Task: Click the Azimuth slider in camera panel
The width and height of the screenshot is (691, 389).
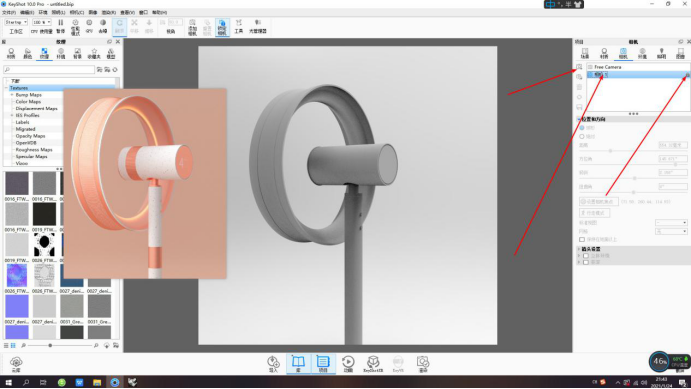Action: click(x=676, y=164)
